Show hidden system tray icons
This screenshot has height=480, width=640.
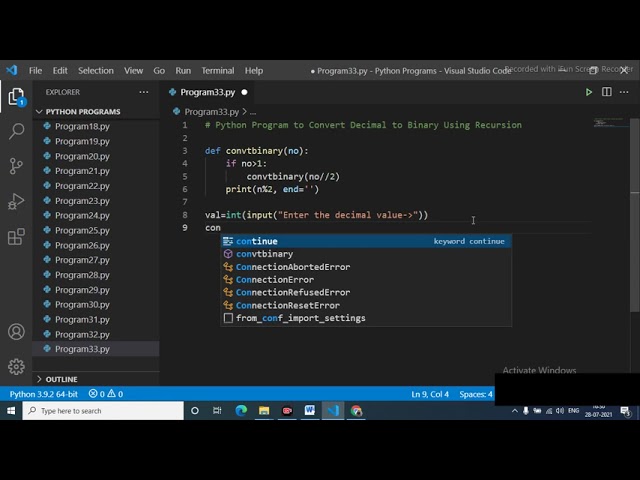click(x=515, y=411)
